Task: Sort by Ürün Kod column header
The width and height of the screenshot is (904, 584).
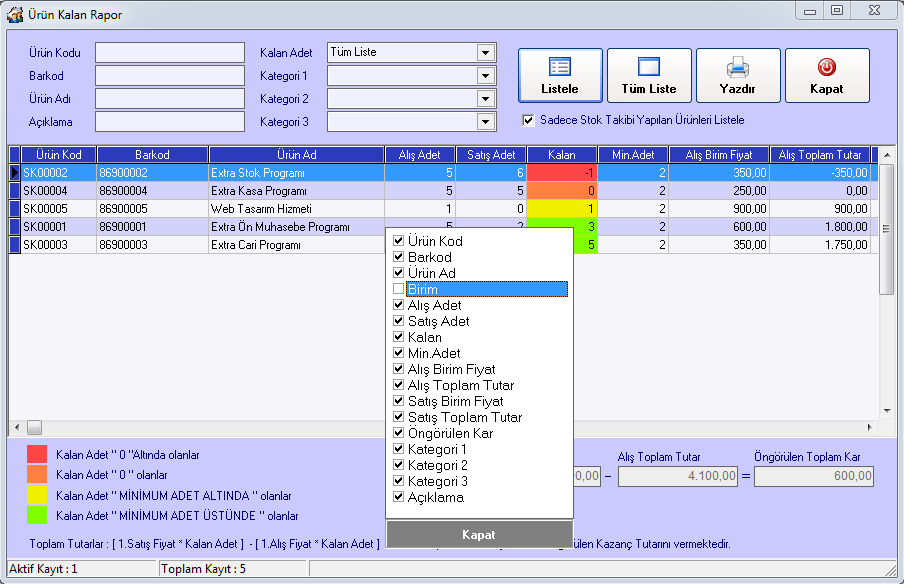Action: (x=59, y=155)
